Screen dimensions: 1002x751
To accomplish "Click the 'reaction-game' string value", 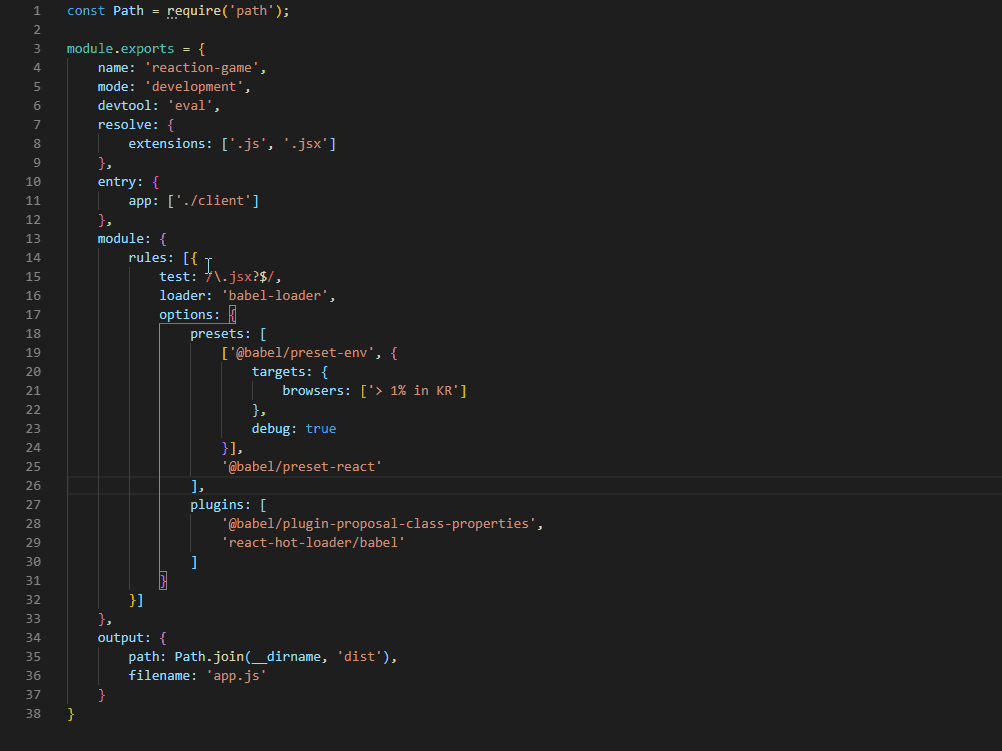I will 201,68.
